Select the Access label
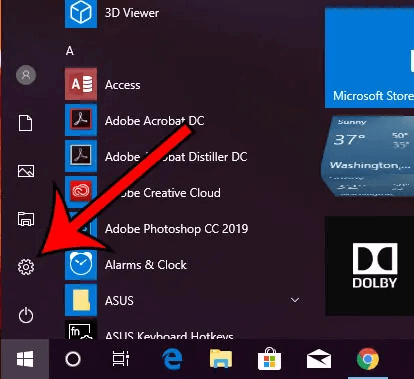Screen dimensions: 414x379 [x=122, y=85]
